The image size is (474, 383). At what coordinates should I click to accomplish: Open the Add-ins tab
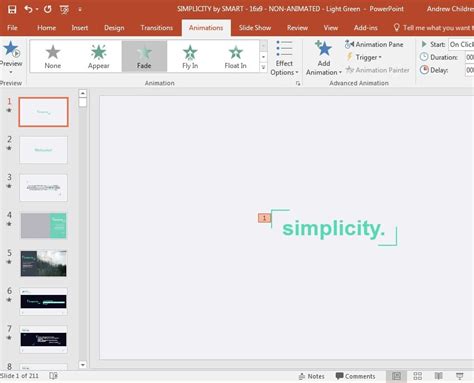point(366,28)
